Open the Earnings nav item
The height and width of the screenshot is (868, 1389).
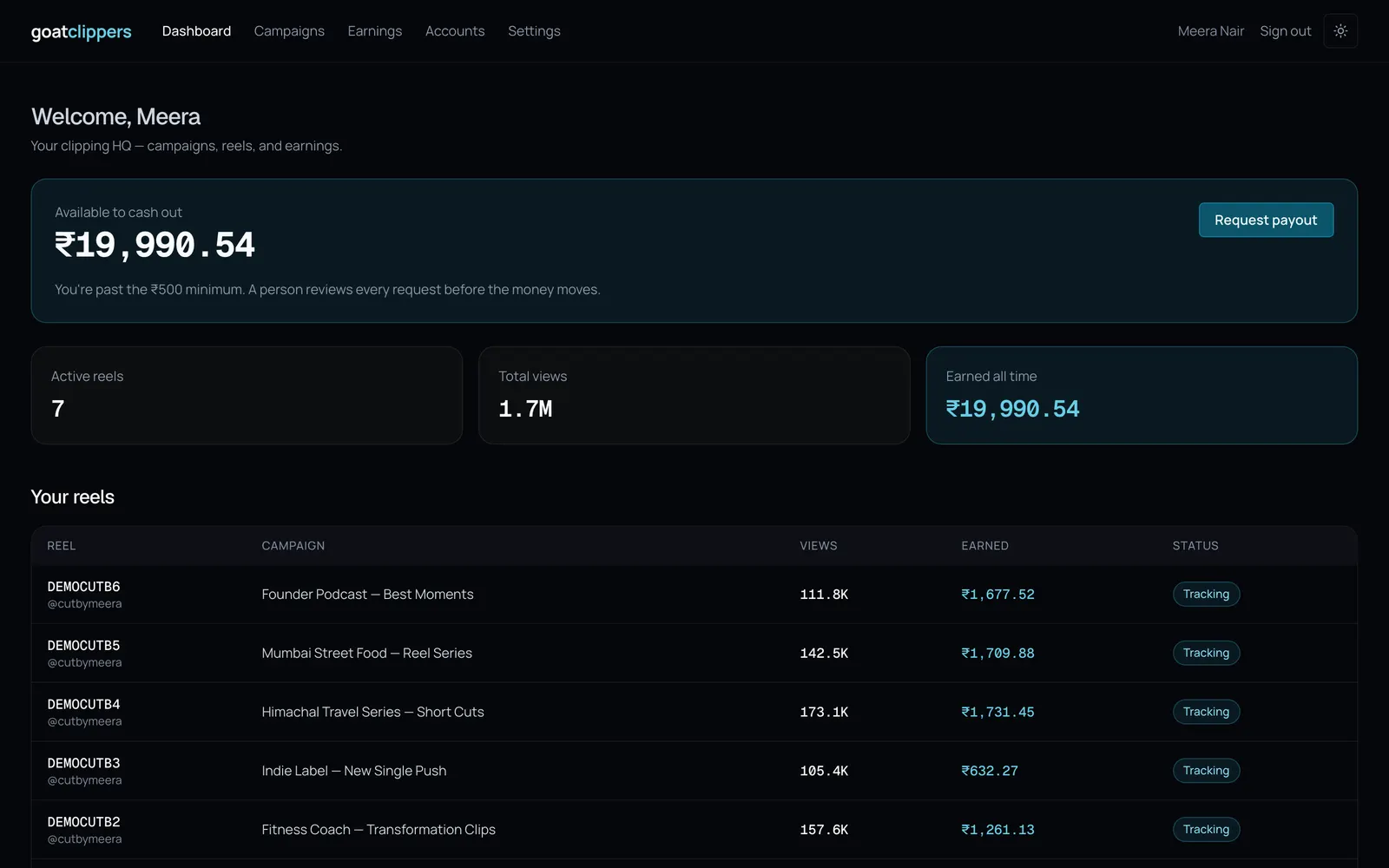pos(375,31)
